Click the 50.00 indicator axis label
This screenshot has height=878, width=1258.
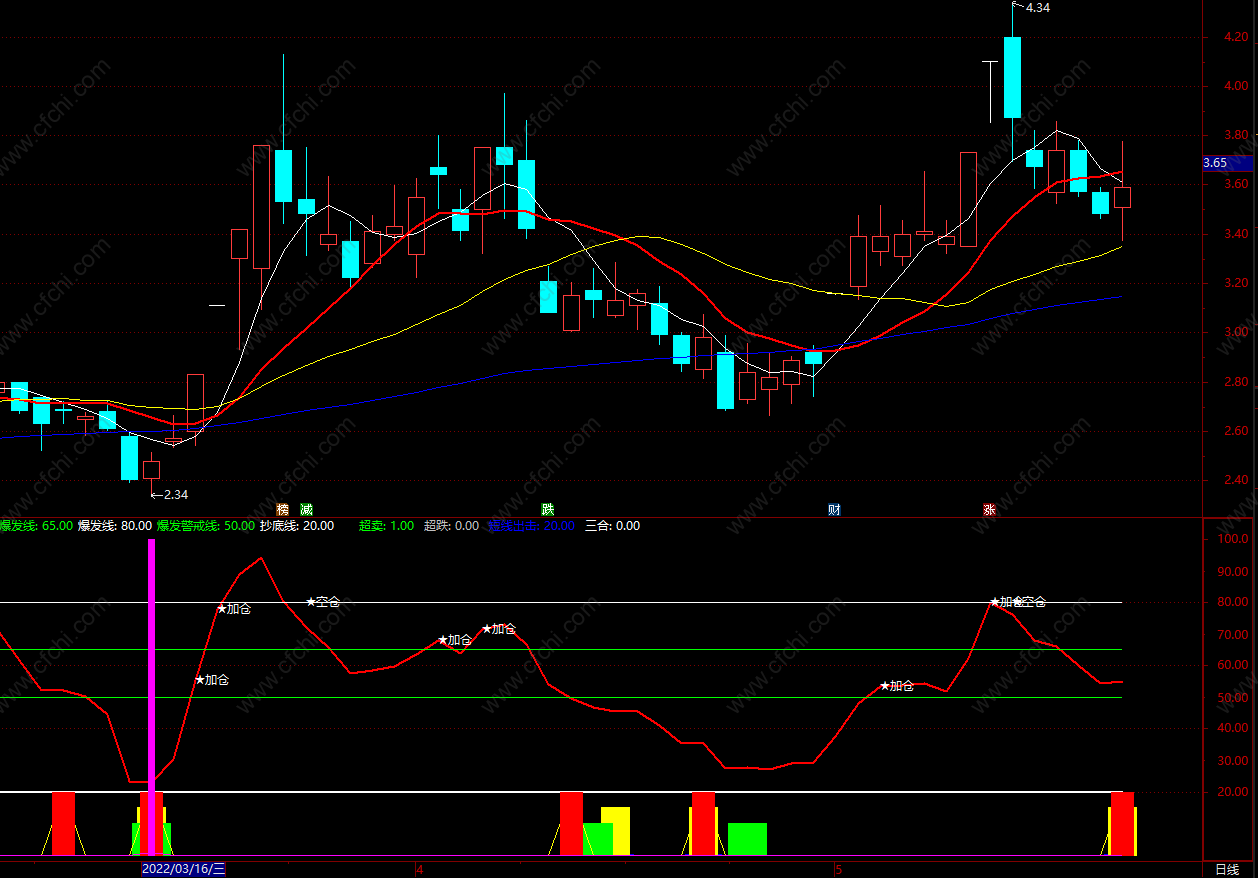[x=1234, y=697]
